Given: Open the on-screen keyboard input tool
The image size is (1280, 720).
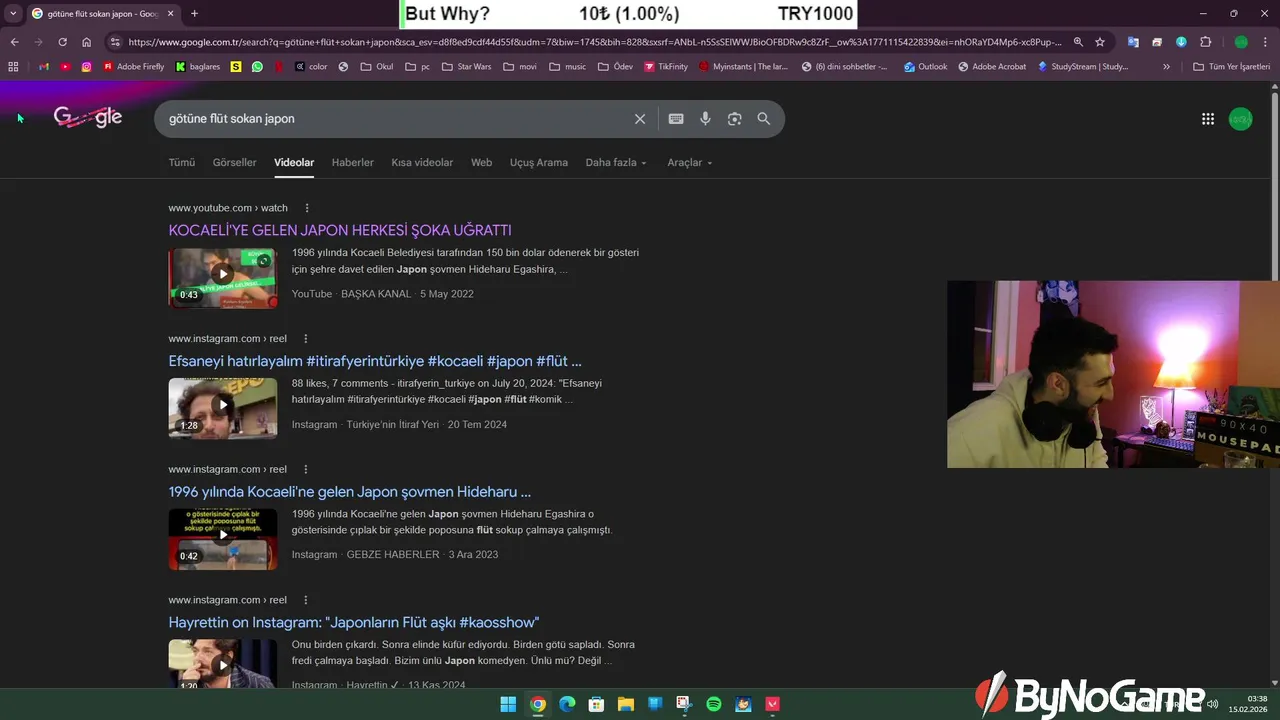Looking at the screenshot, I should 676,119.
